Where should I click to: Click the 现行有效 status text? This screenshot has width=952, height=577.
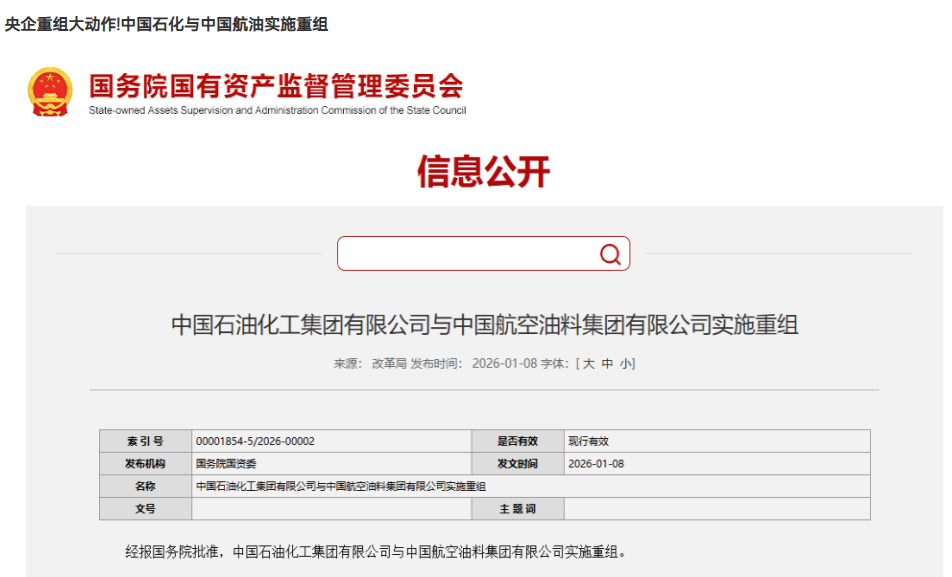pyautogui.click(x=587, y=441)
